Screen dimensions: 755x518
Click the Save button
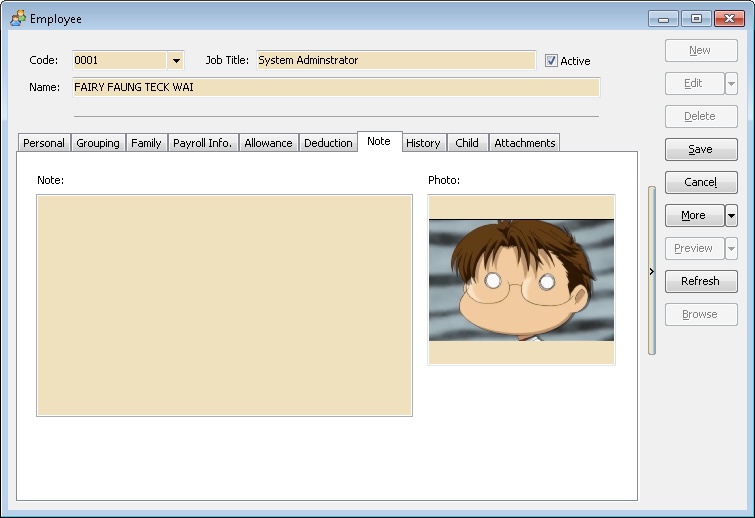[x=700, y=149]
